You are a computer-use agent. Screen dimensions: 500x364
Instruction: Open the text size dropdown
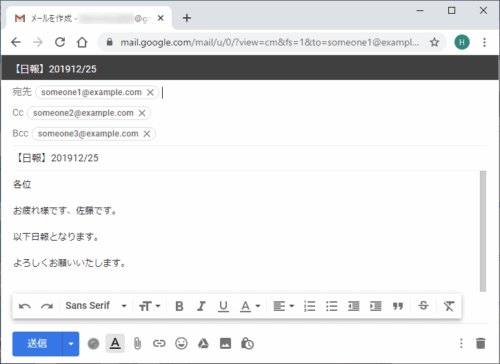[x=150, y=306]
